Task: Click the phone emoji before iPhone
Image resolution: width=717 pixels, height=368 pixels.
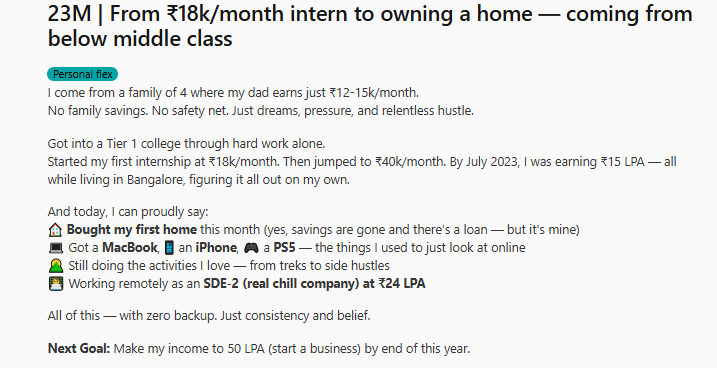Action: pos(169,248)
